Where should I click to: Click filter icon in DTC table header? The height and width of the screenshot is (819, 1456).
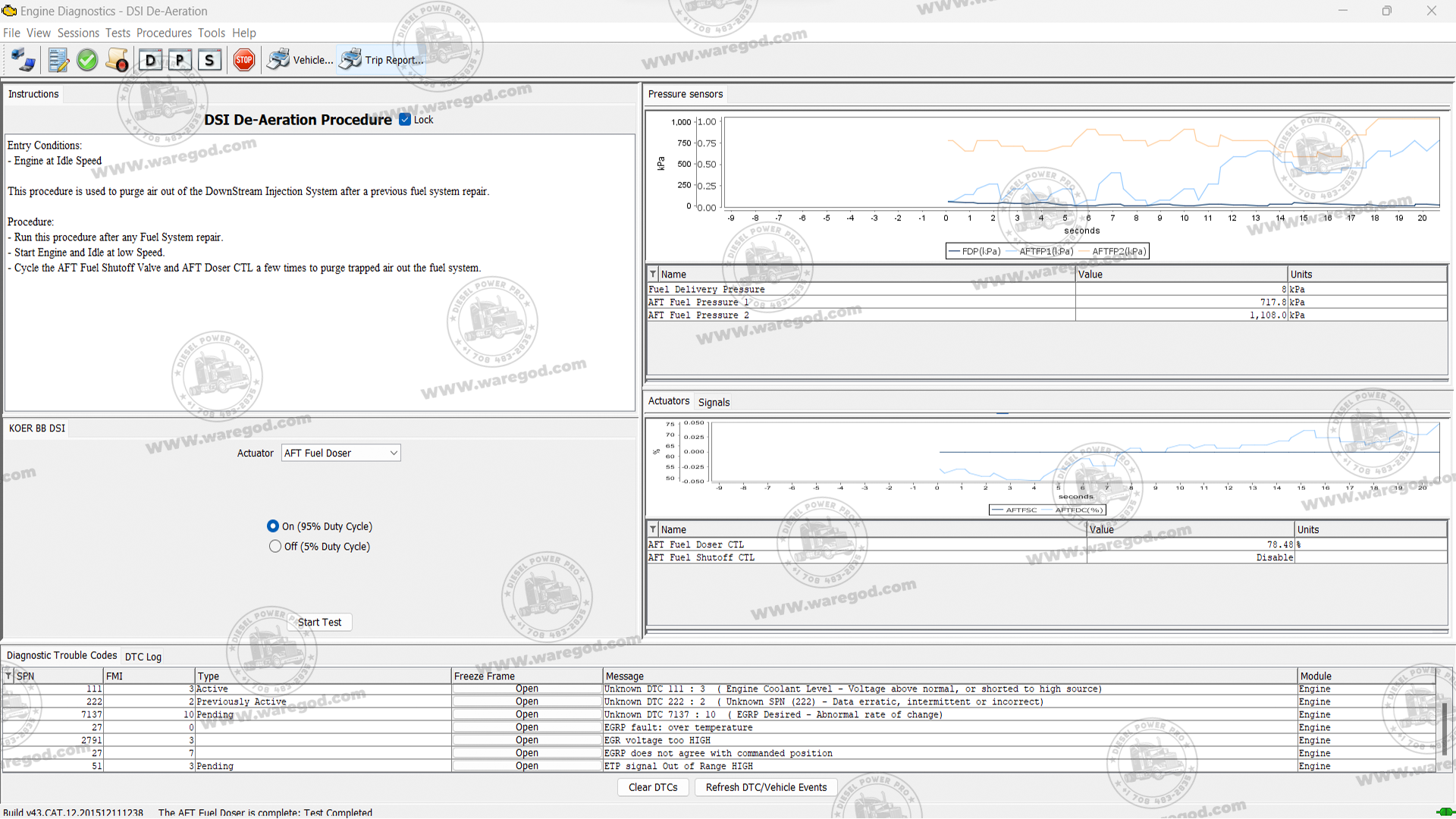pos(8,676)
